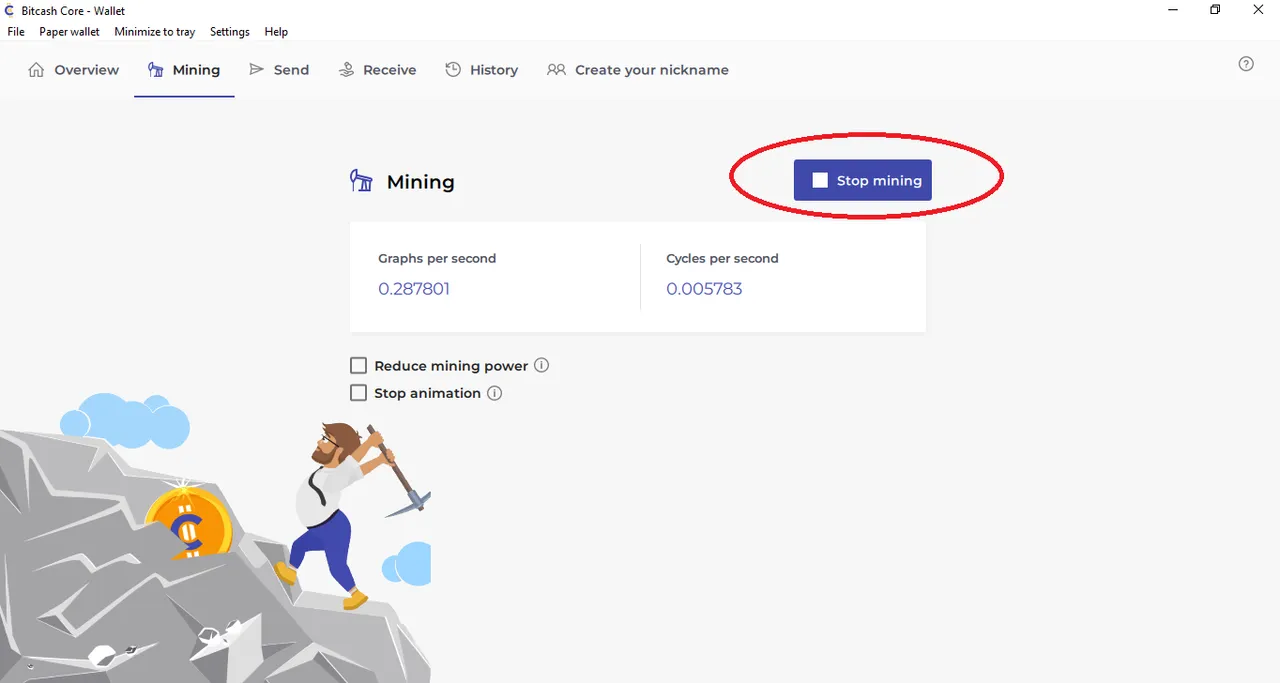Click the help question mark icon

[1246, 64]
